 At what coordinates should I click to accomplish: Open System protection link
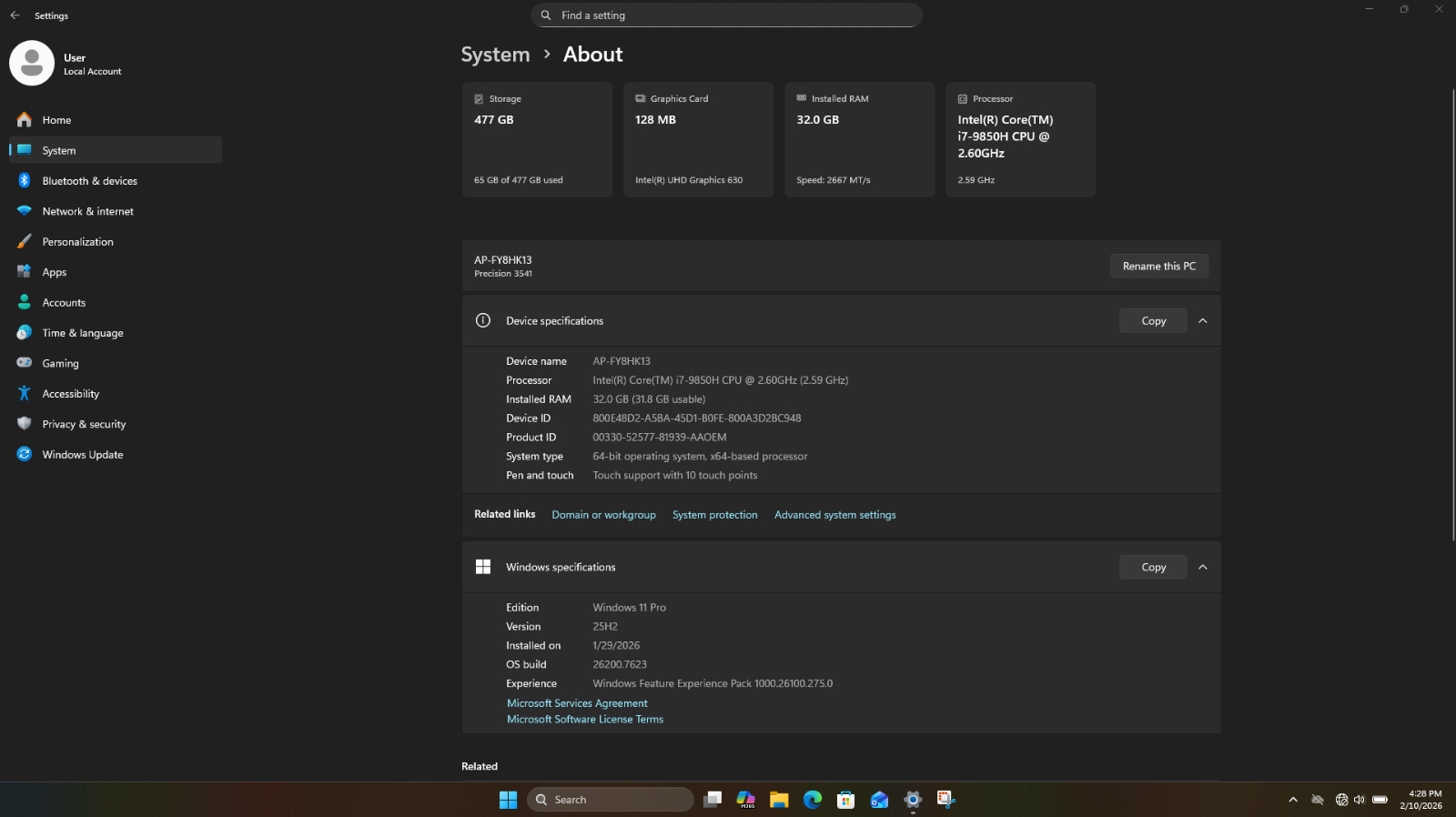715,515
